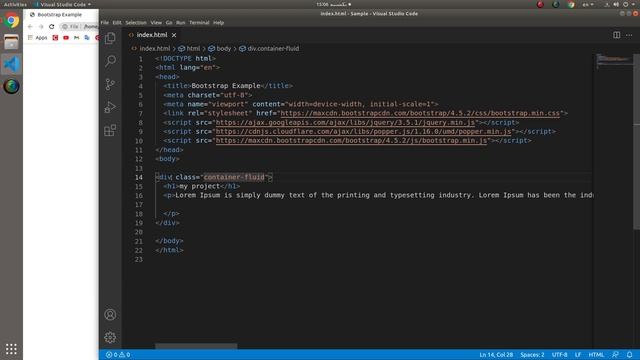
Task: Click the horizontal editor scrollbar
Action: (x=196, y=347)
